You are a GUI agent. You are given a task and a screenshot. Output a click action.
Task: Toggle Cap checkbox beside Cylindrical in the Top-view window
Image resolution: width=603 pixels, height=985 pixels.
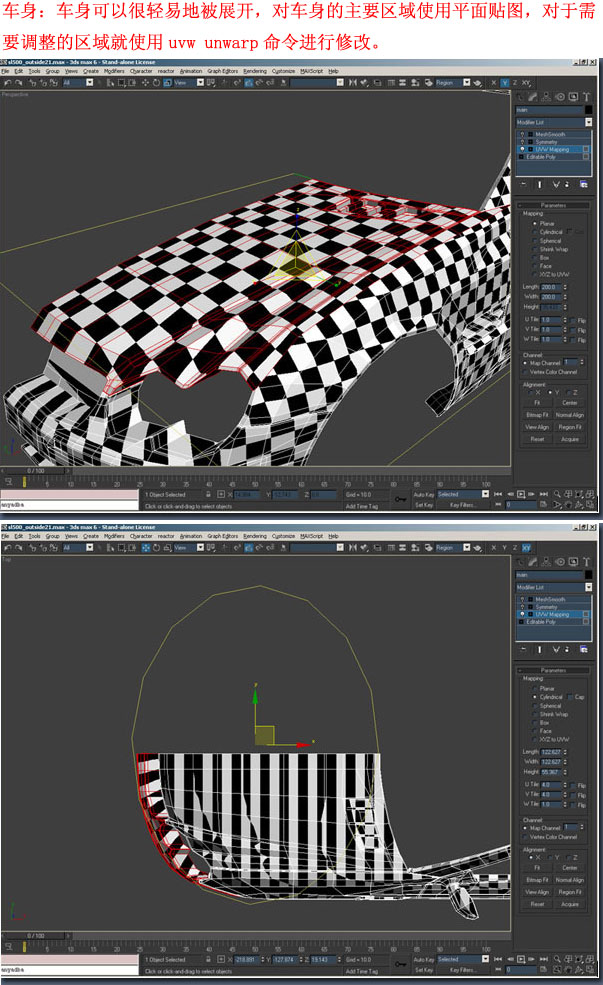[x=570, y=697]
